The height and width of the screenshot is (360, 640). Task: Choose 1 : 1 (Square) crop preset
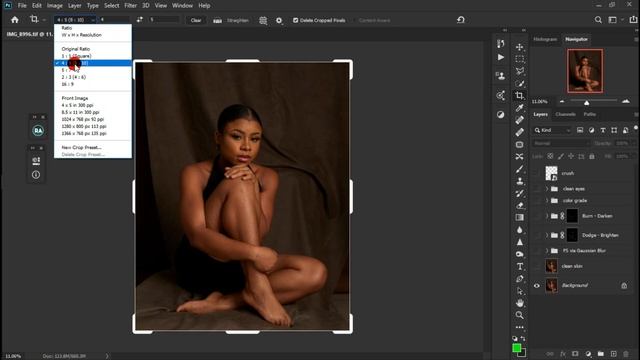(x=76, y=56)
